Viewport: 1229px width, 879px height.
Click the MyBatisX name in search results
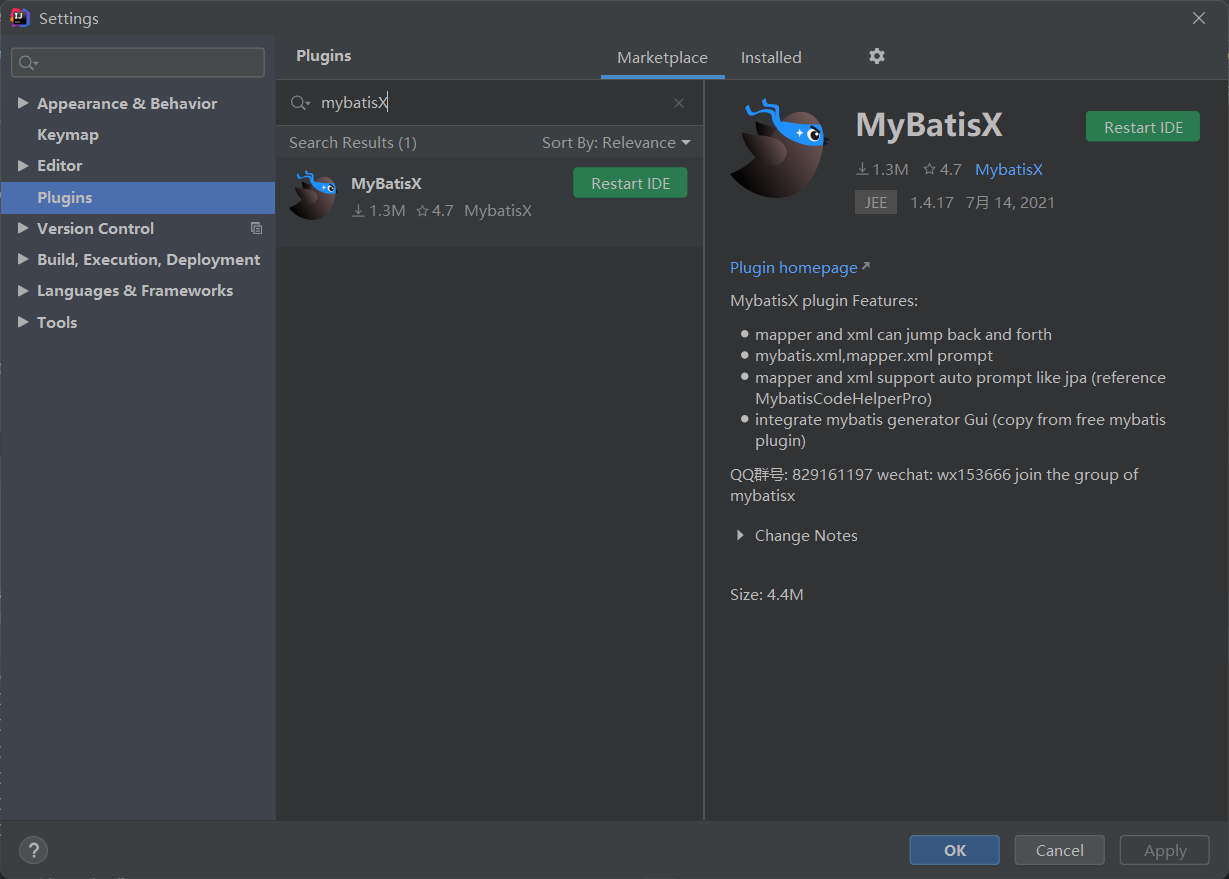pyautogui.click(x=386, y=184)
